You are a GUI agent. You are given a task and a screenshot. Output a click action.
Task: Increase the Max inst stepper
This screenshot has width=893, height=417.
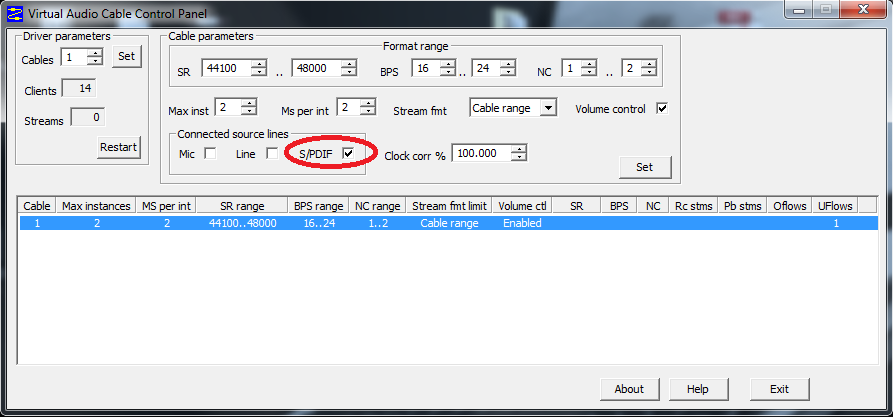tap(249, 103)
